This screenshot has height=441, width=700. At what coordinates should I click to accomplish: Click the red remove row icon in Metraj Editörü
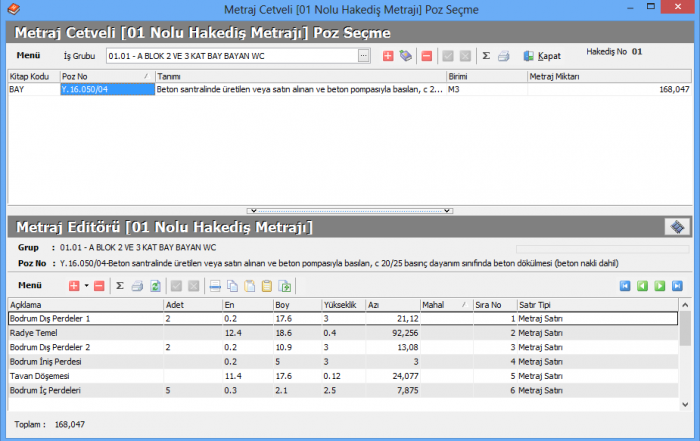[99, 286]
